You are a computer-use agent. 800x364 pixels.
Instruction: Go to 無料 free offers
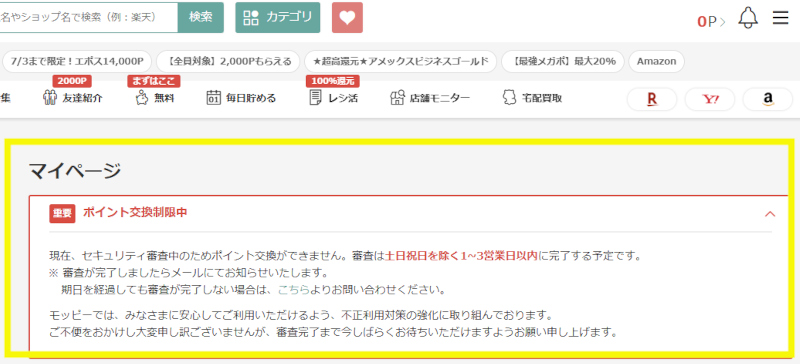point(155,98)
